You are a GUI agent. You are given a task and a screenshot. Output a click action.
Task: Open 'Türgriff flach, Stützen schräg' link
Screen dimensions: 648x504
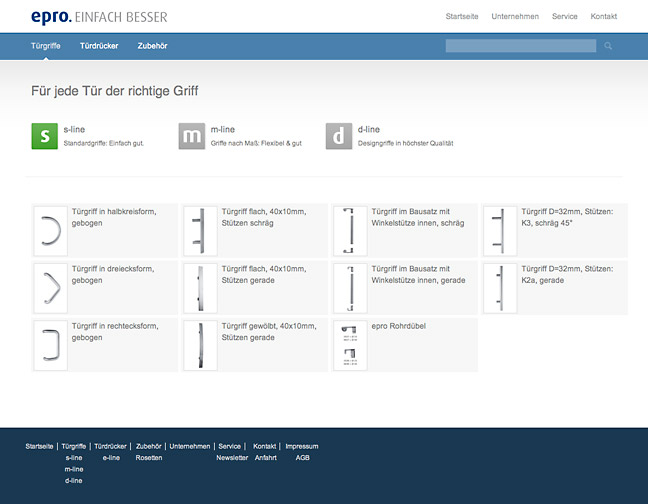264,217
